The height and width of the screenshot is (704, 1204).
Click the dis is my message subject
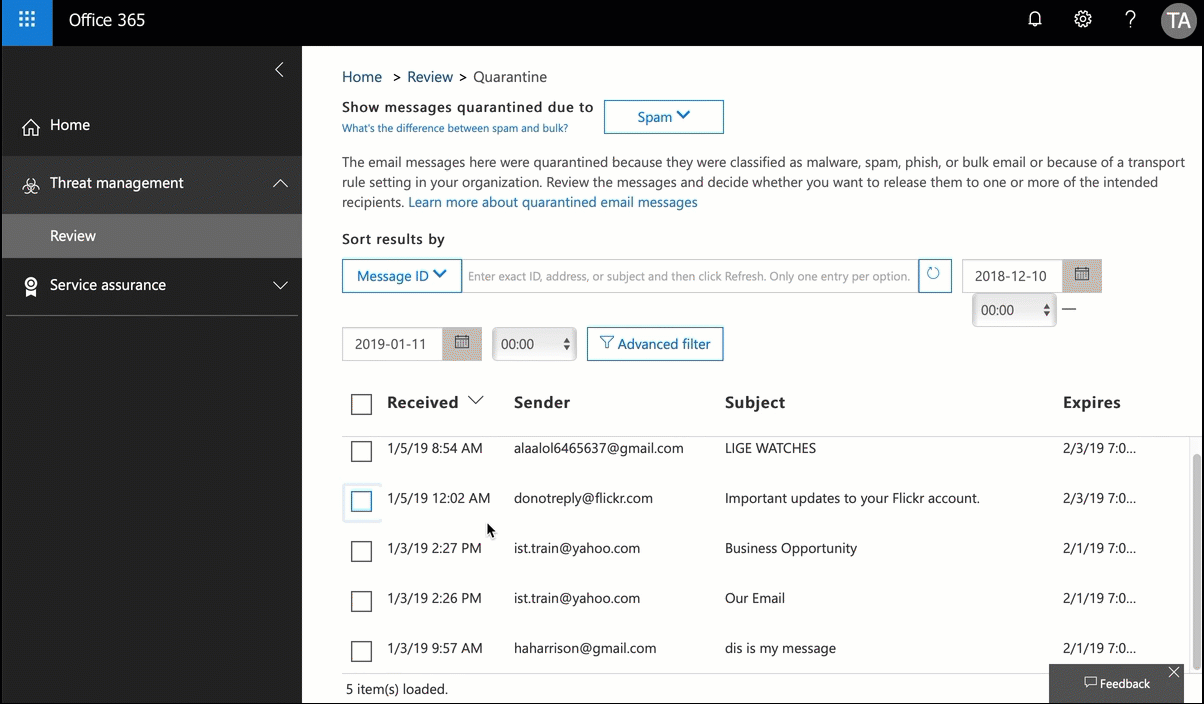[780, 648]
